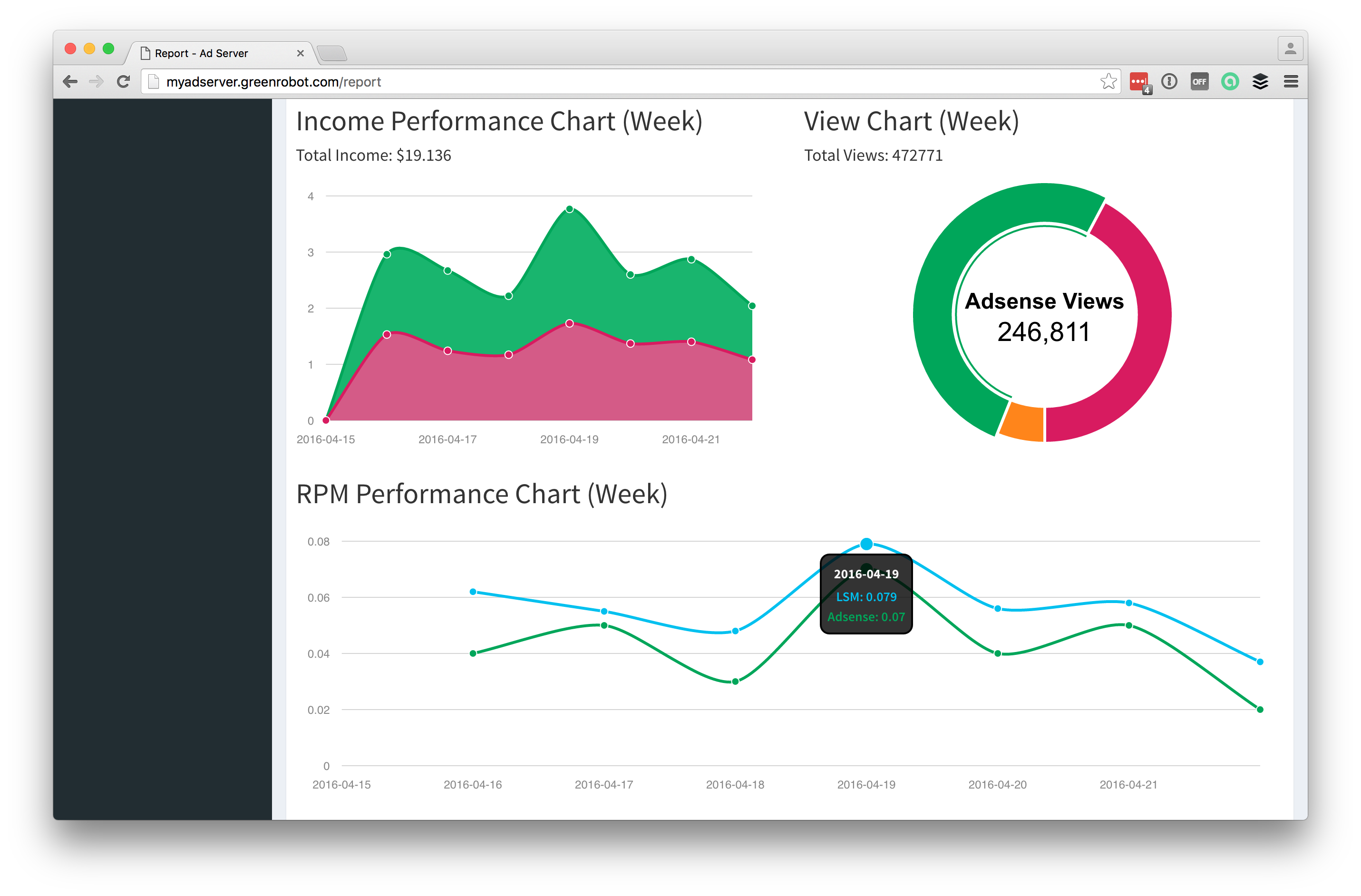
Task: Open Chrome user profile button
Action: [1290, 49]
